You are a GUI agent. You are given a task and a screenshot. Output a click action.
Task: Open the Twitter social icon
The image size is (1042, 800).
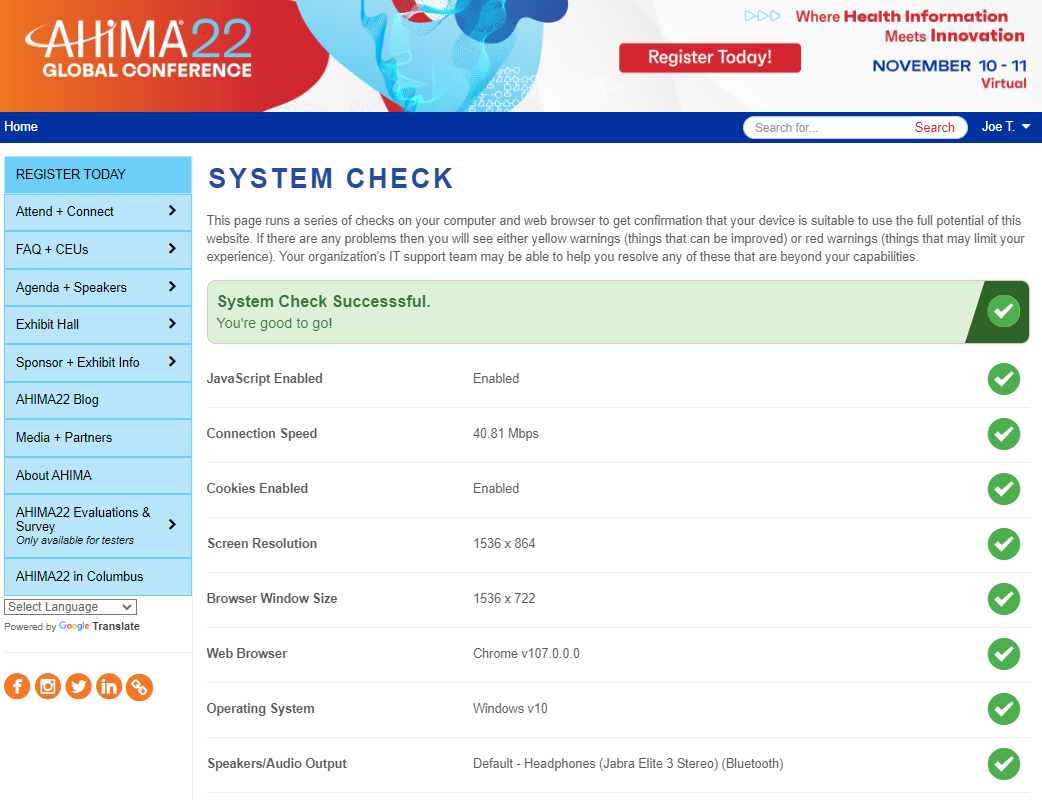pos(78,686)
